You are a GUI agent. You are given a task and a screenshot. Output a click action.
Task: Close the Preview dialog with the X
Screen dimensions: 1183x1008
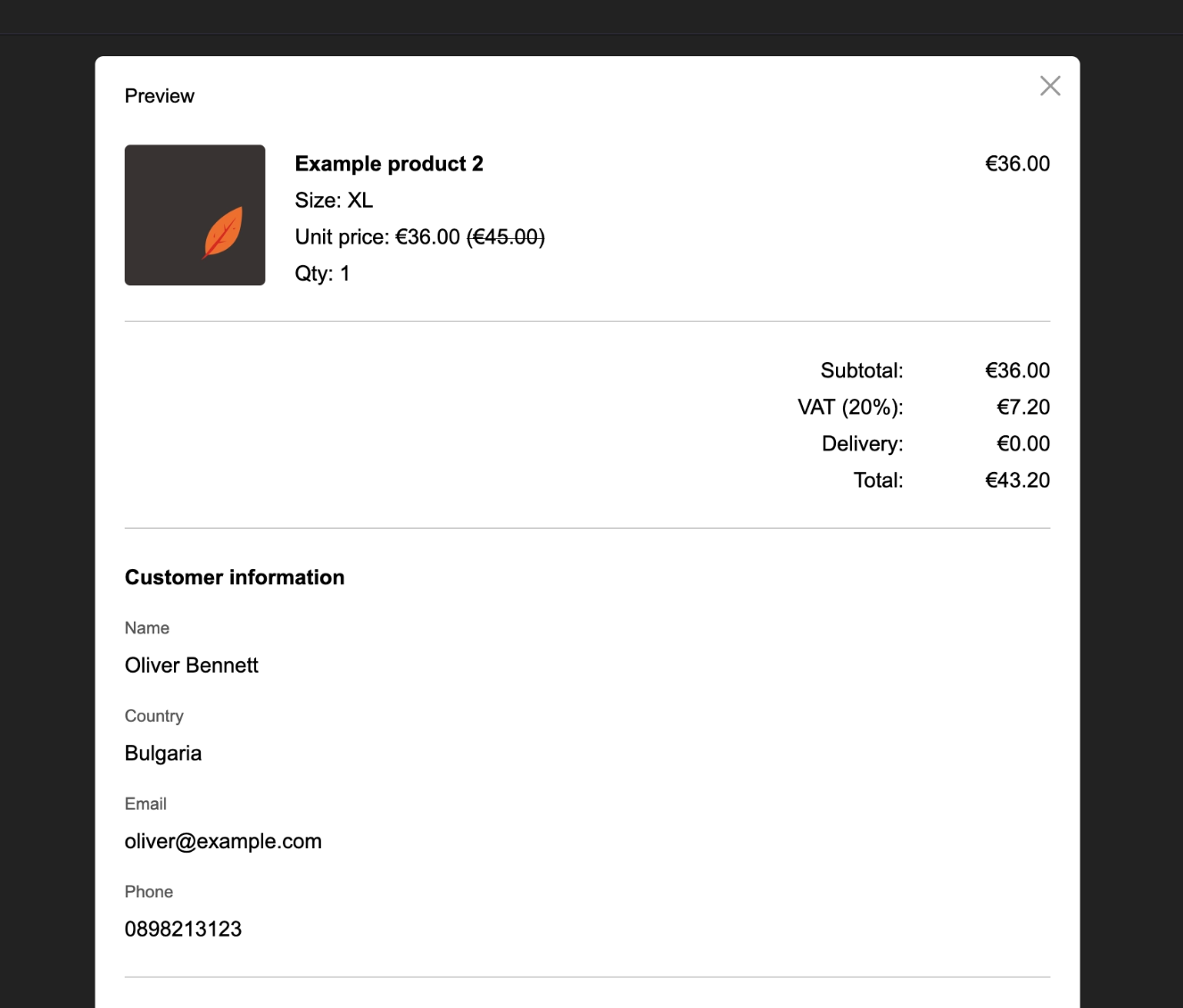pos(1050,86)
